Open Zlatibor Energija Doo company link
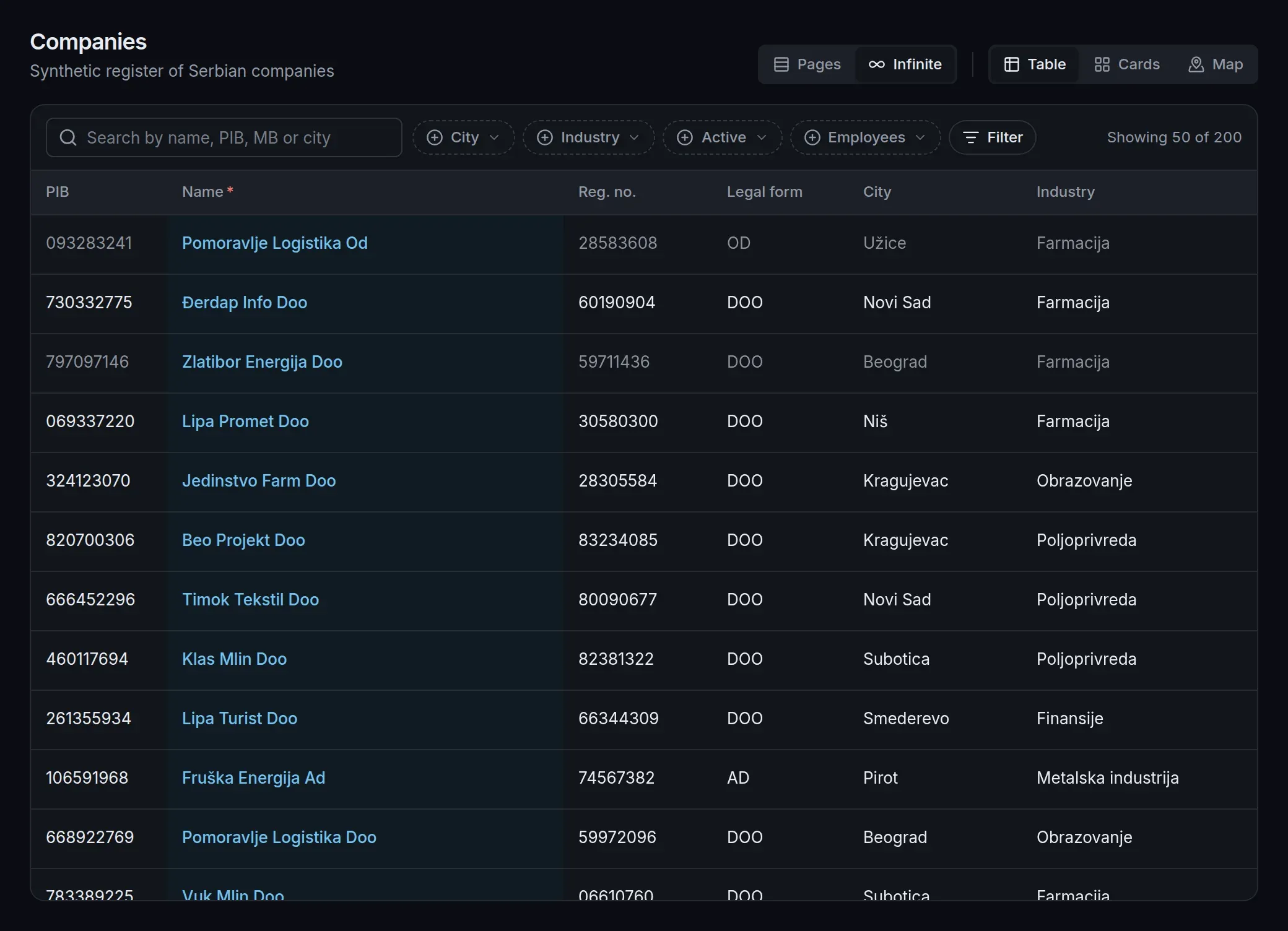This screenshot has height=931, width=1288. point(262,362)
